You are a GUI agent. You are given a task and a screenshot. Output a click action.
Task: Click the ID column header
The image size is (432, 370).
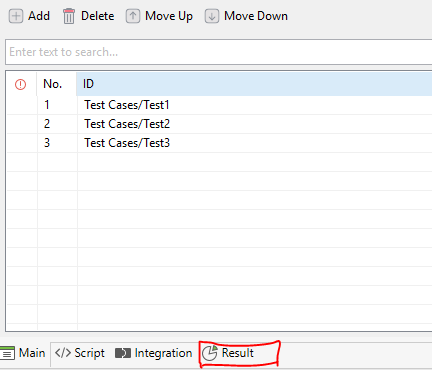[x=254, y=84]
